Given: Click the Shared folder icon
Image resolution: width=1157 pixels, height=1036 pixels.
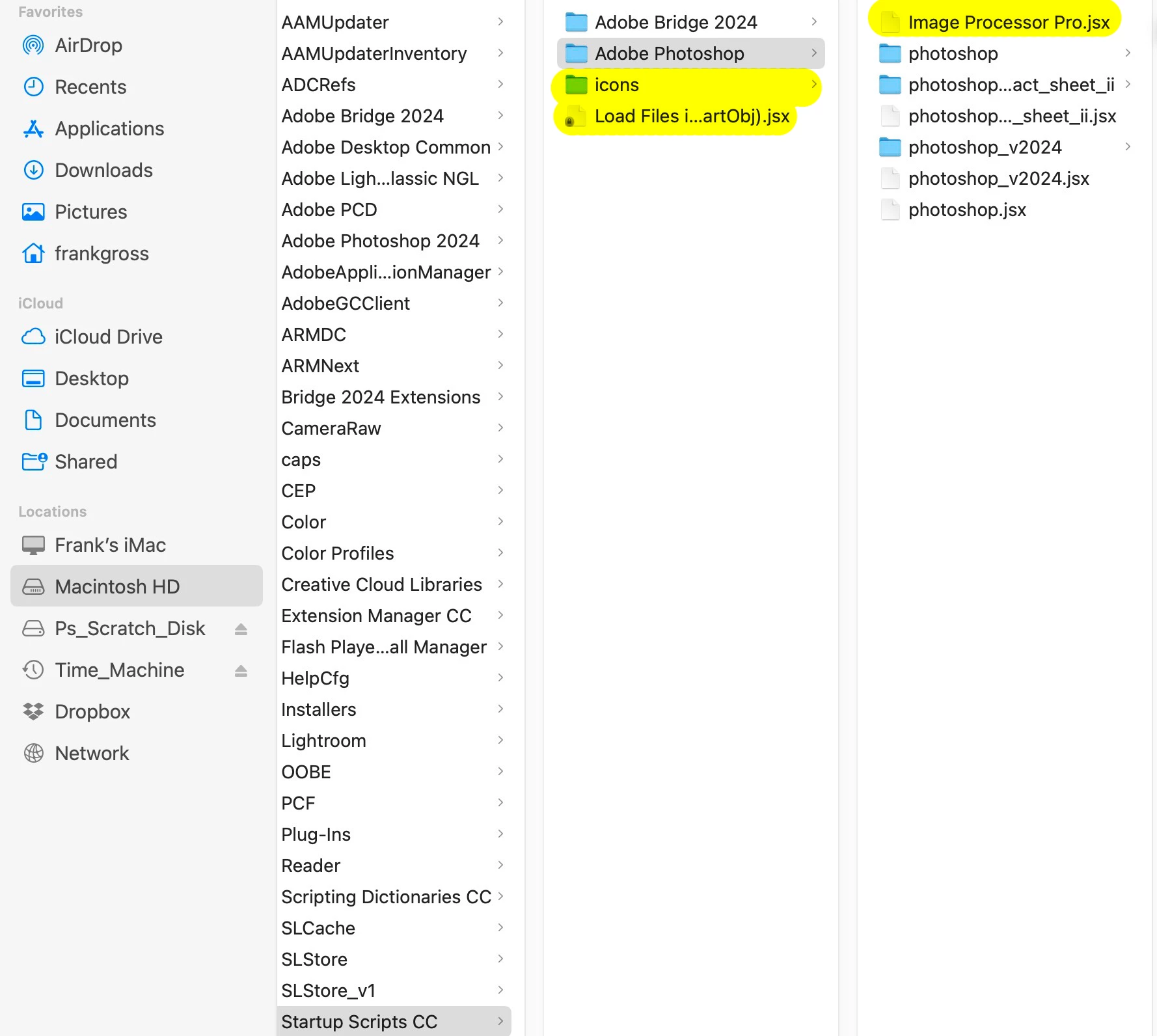Looking at the screenshot, I should click(34, 462).
